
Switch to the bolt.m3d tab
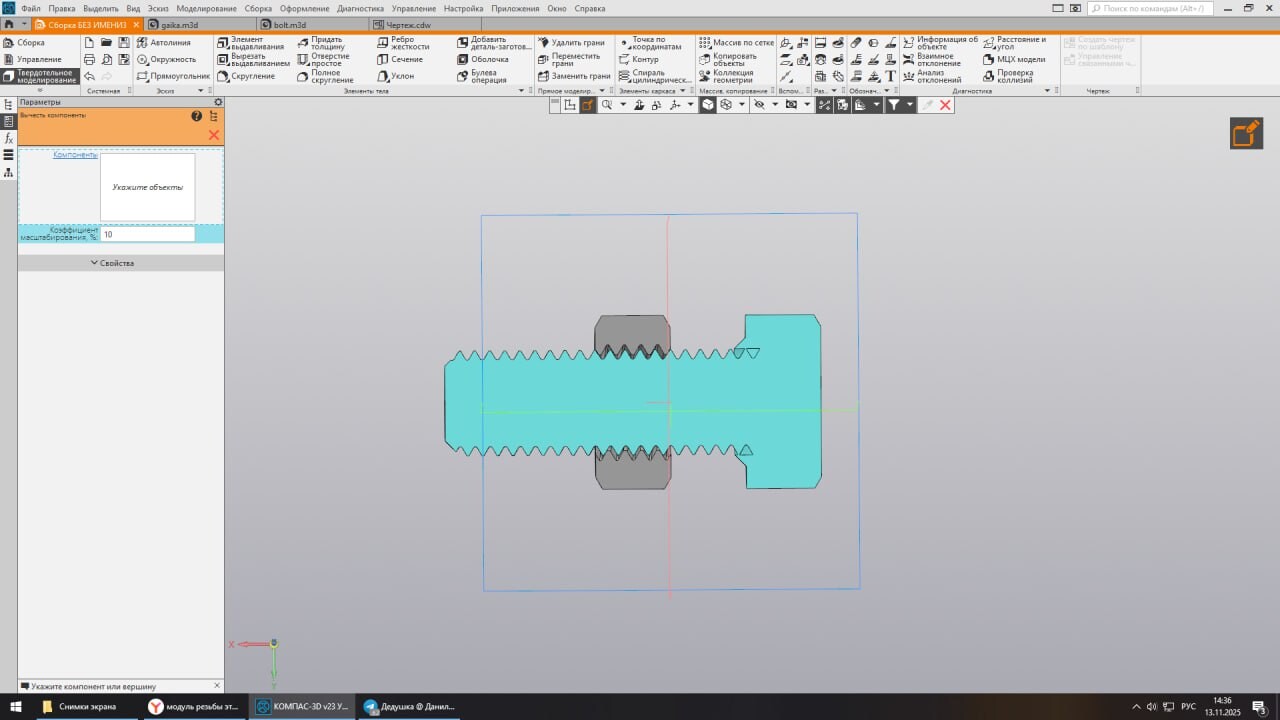coord(289,24)
